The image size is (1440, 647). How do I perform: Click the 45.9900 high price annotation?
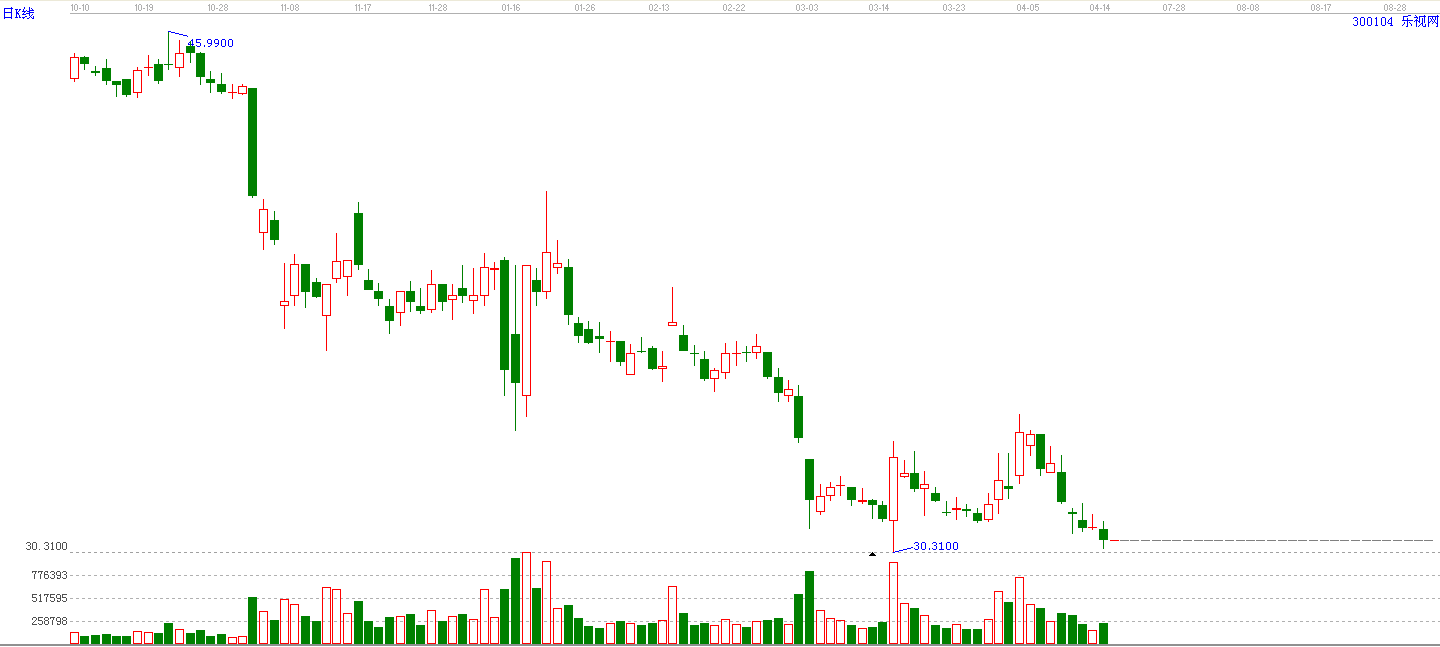point(211,43)
